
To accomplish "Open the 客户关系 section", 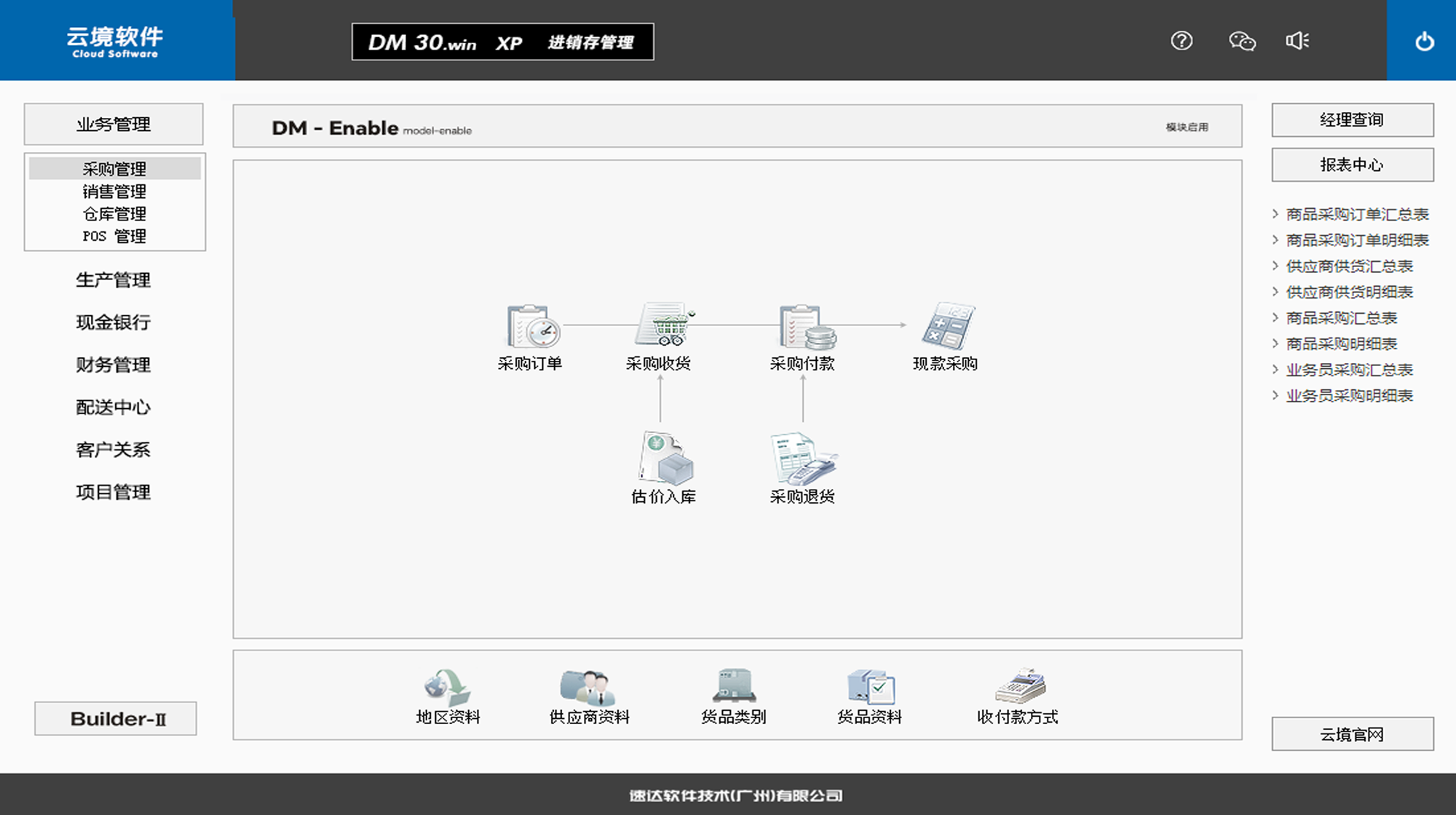I will [x=114, y=450].
